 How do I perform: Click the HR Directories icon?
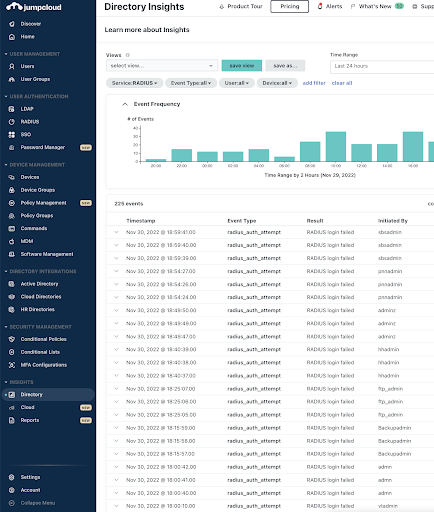[12, 309]
